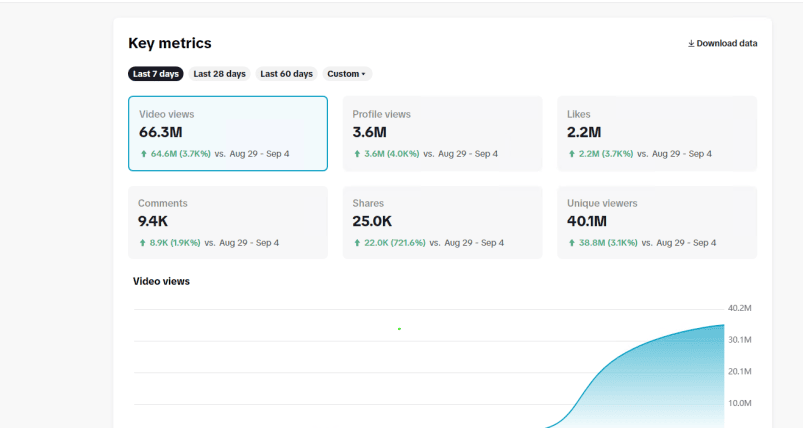Screen dimensions: 803x428
Task: Click green up arrow in Shares card
Action: (357, 243)
